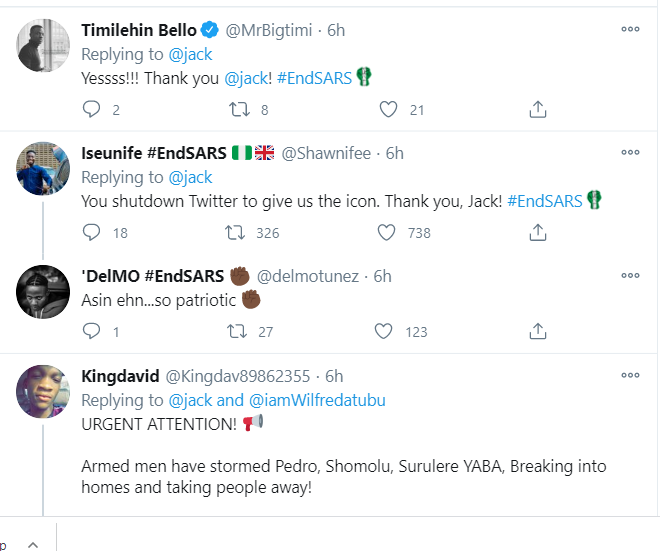Open Kingdavid's profile picture
Image resolution: width=660 pixels, height=551 pixels.
click(42, 392)
